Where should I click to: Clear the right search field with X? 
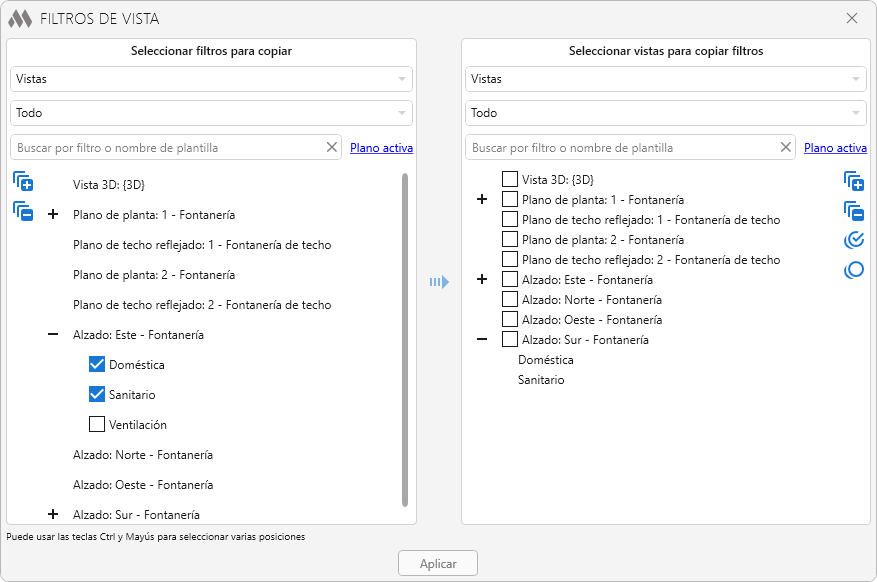[786, 147]
